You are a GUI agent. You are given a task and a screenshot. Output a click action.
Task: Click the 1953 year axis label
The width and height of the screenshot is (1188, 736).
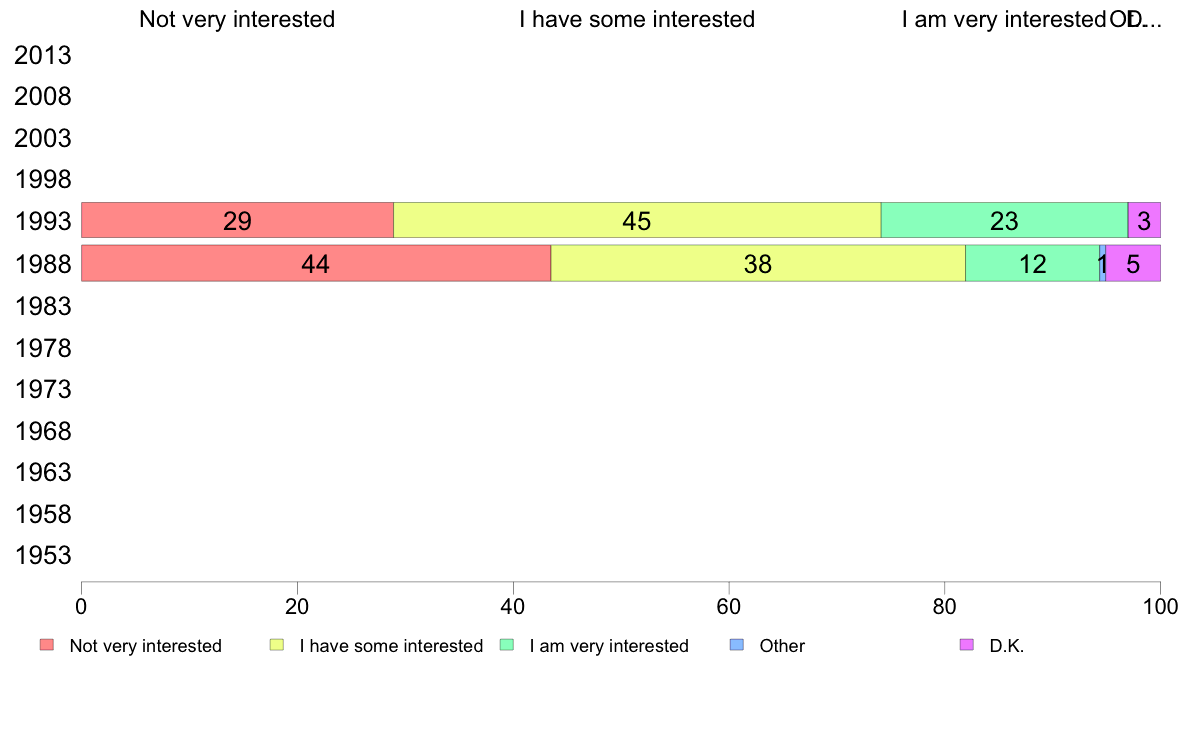tap(43, 556)
